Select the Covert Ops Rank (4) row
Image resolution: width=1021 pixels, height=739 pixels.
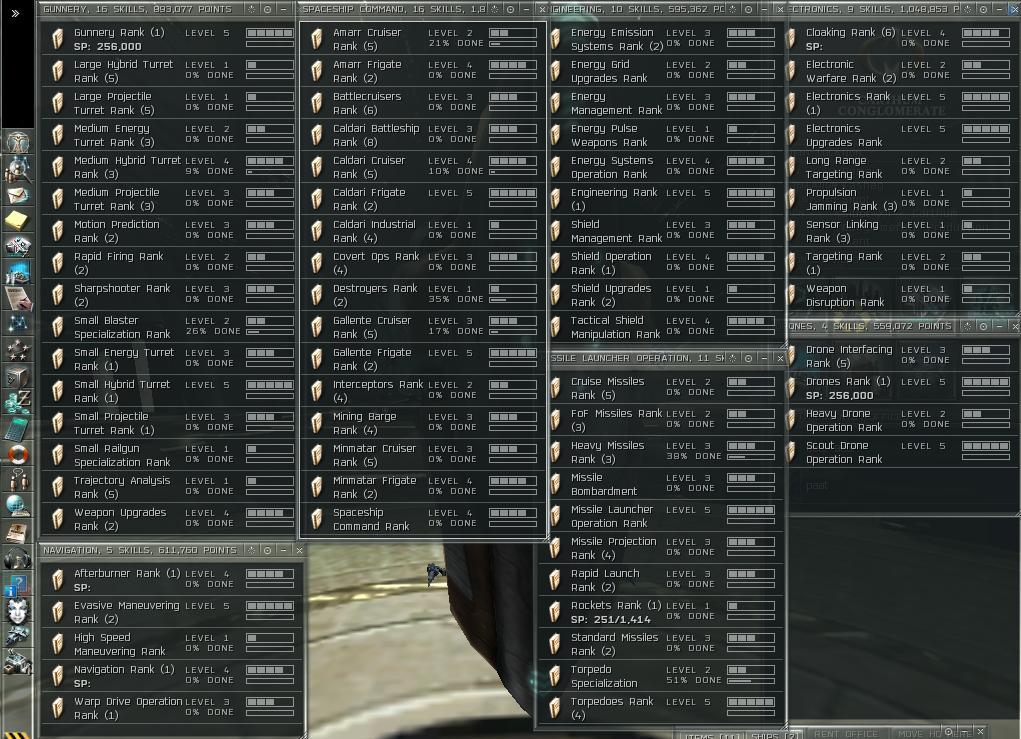coord(423,263)
